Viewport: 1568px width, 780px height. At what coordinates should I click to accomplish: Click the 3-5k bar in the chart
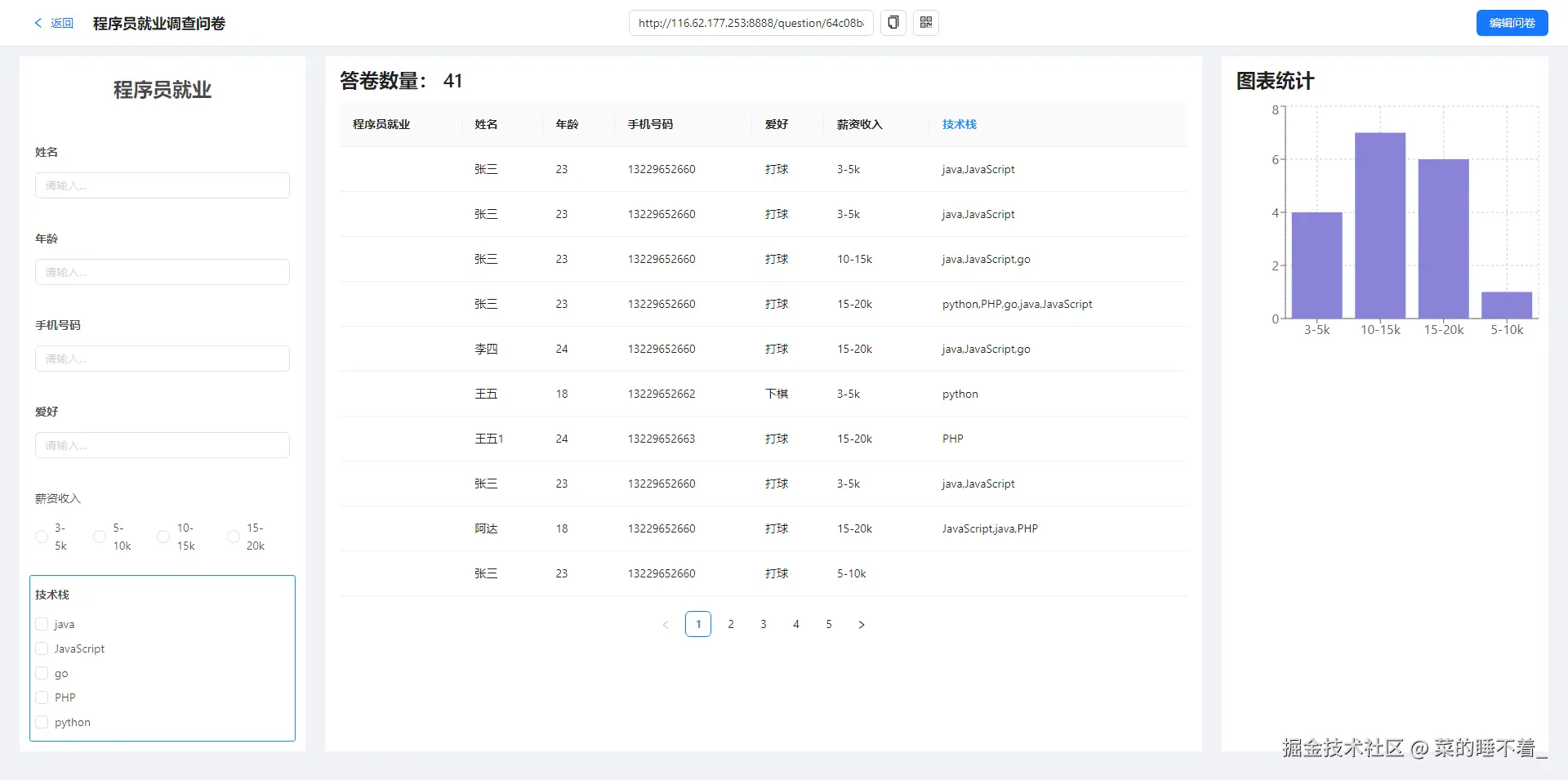click(1316, 265)
